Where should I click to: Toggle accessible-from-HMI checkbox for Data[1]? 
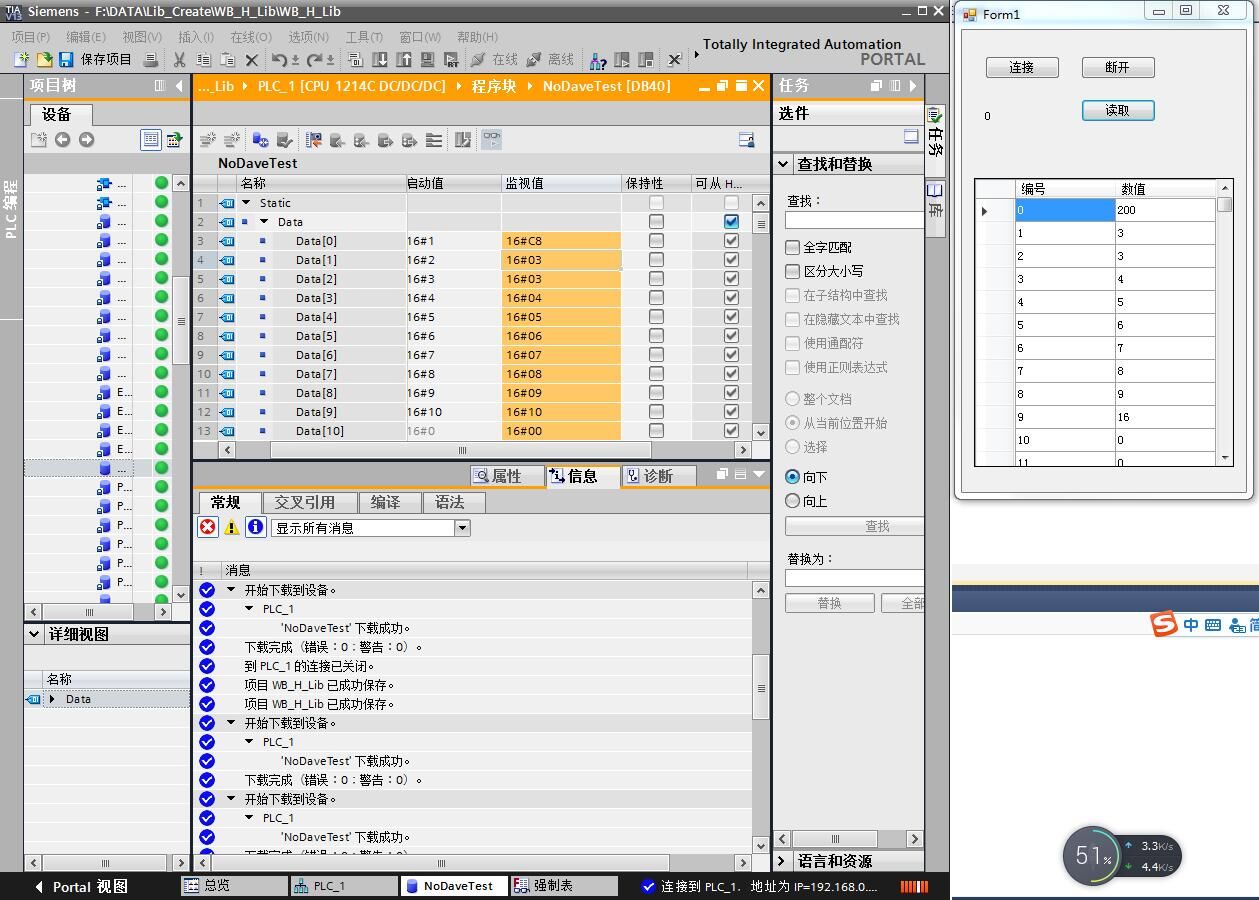point(731,260)
